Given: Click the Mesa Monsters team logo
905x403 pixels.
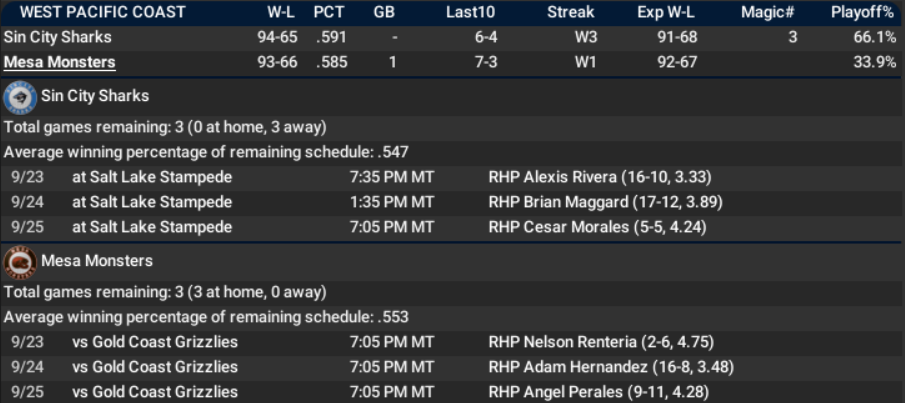Looking at the screenshot, I should pyautogui.click(x=19, y=261).
